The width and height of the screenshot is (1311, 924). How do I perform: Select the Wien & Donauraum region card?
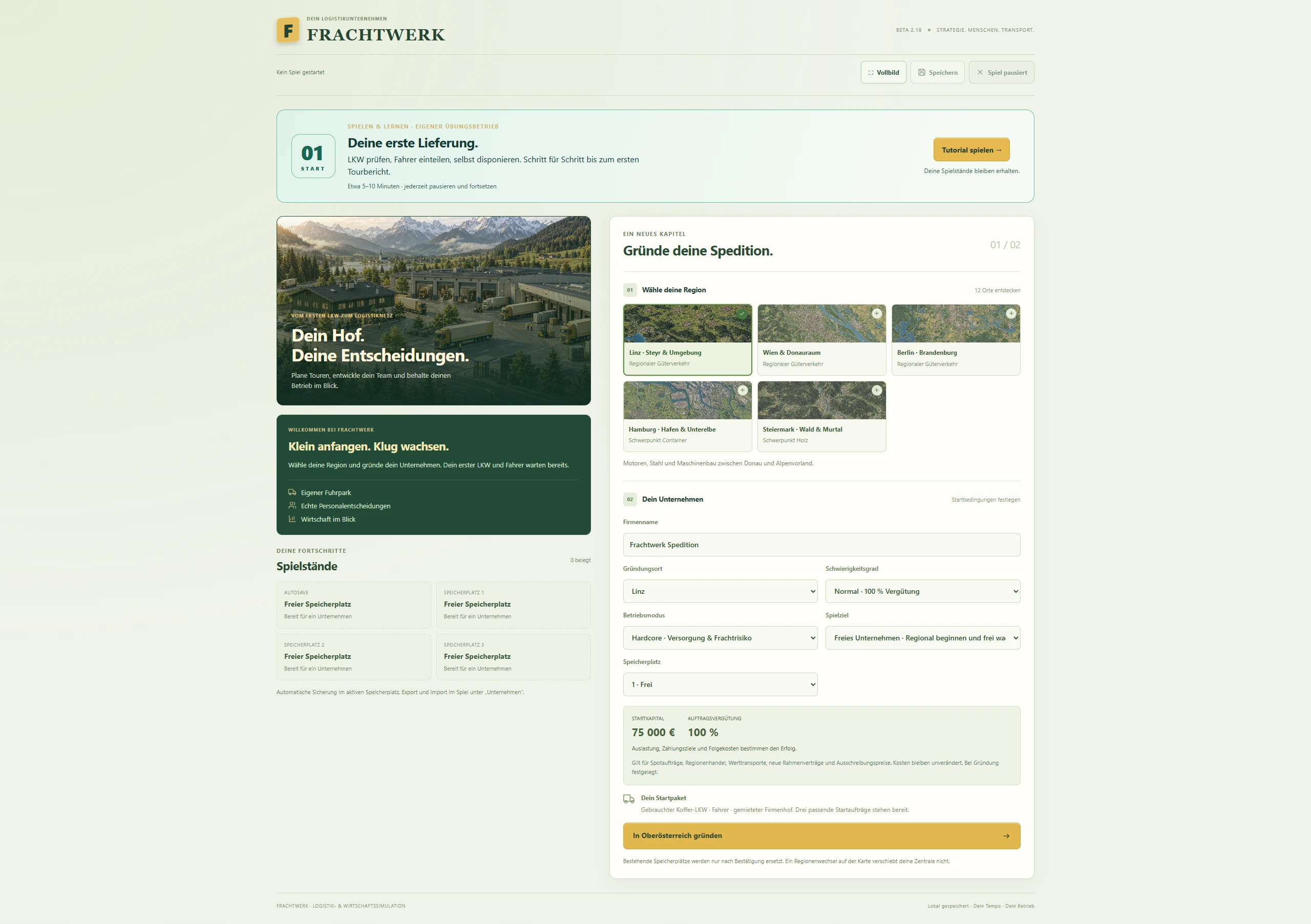(821, 339)
